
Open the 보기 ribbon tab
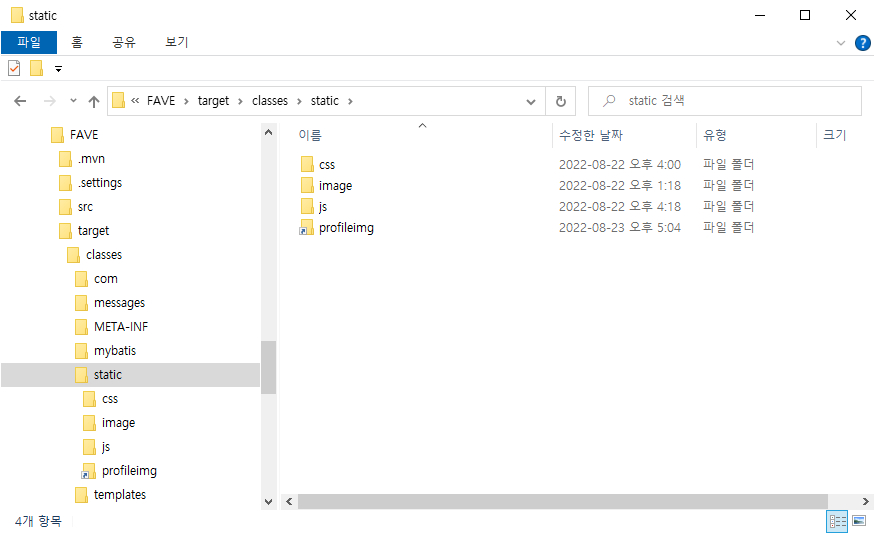point(176,42)
